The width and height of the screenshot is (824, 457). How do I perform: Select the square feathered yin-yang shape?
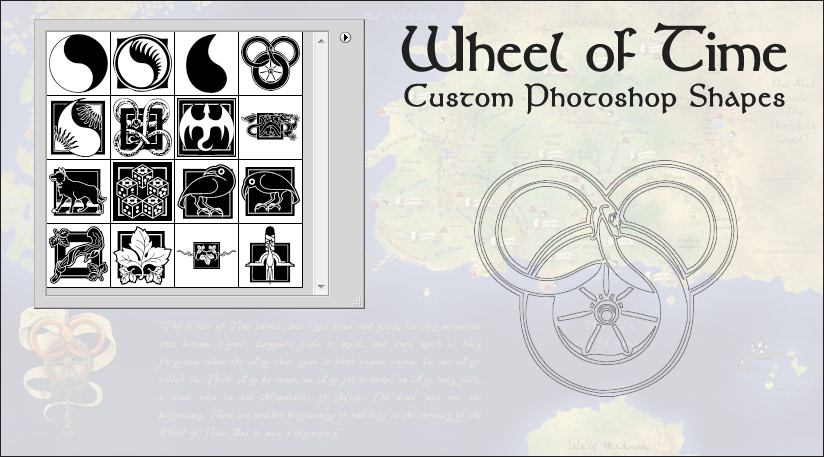[78, 128]
